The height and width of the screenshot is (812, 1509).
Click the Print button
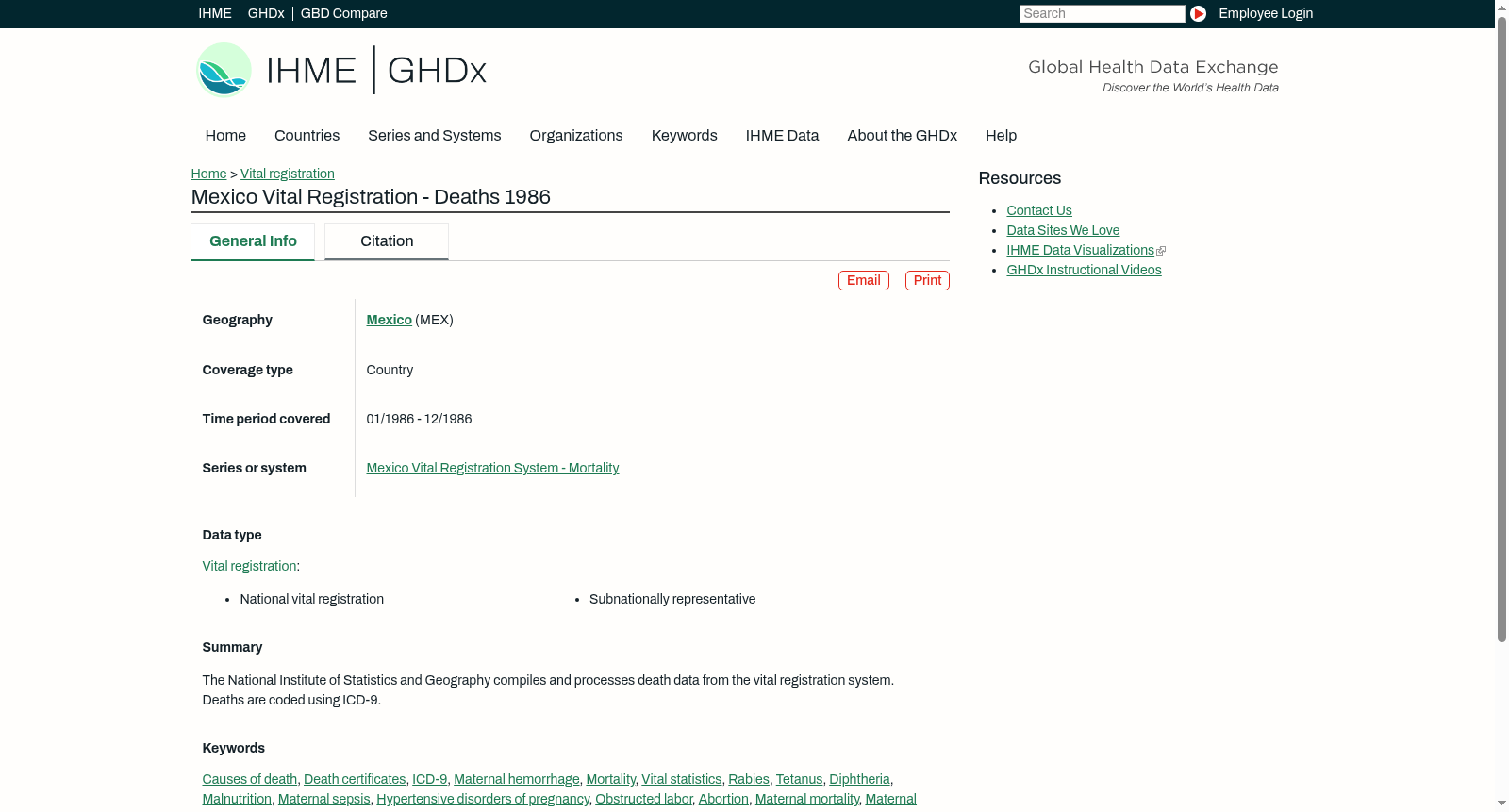pyautogui.click(x=927, y=280)
